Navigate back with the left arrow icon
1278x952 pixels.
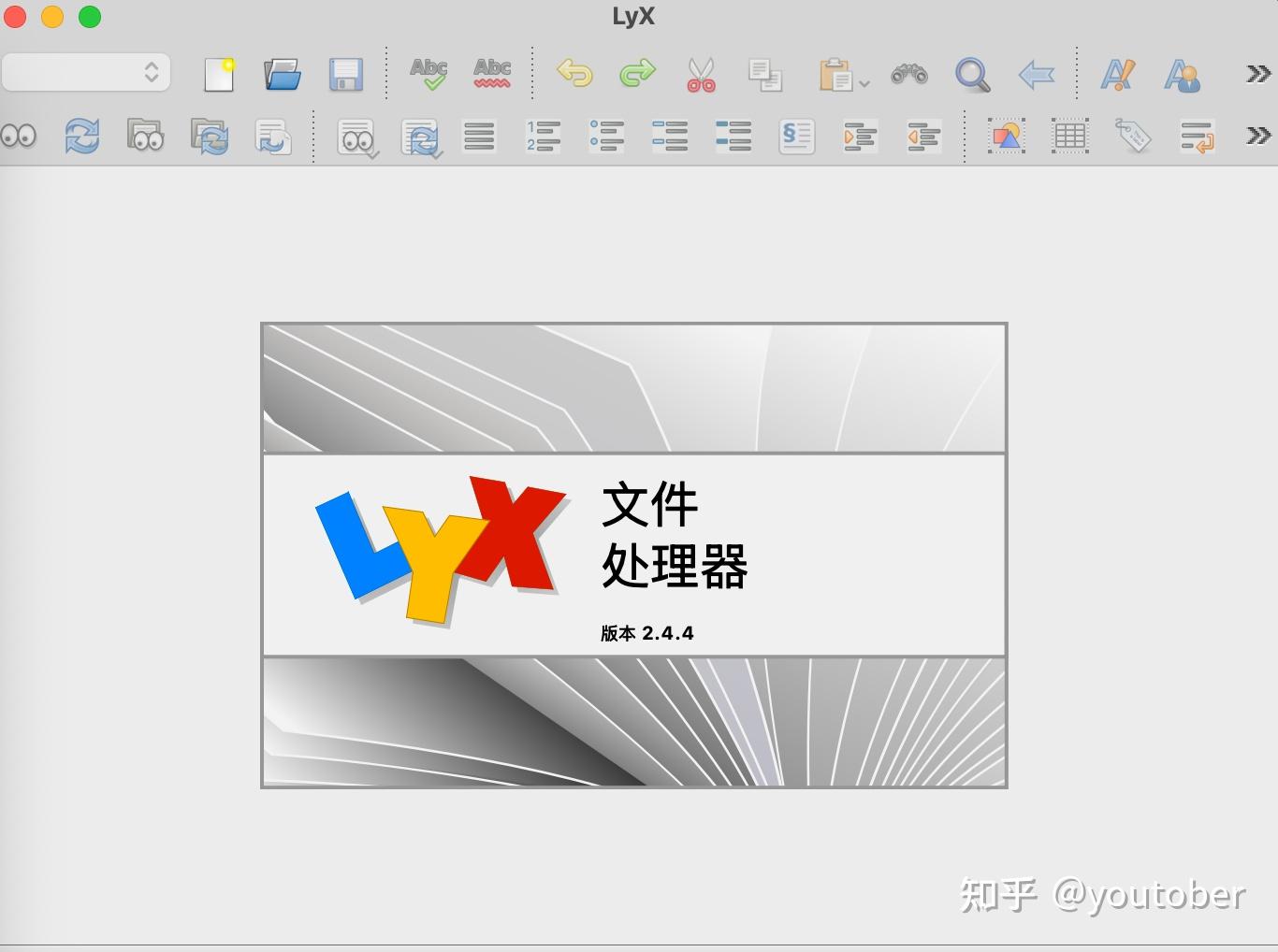(1035, 73)
